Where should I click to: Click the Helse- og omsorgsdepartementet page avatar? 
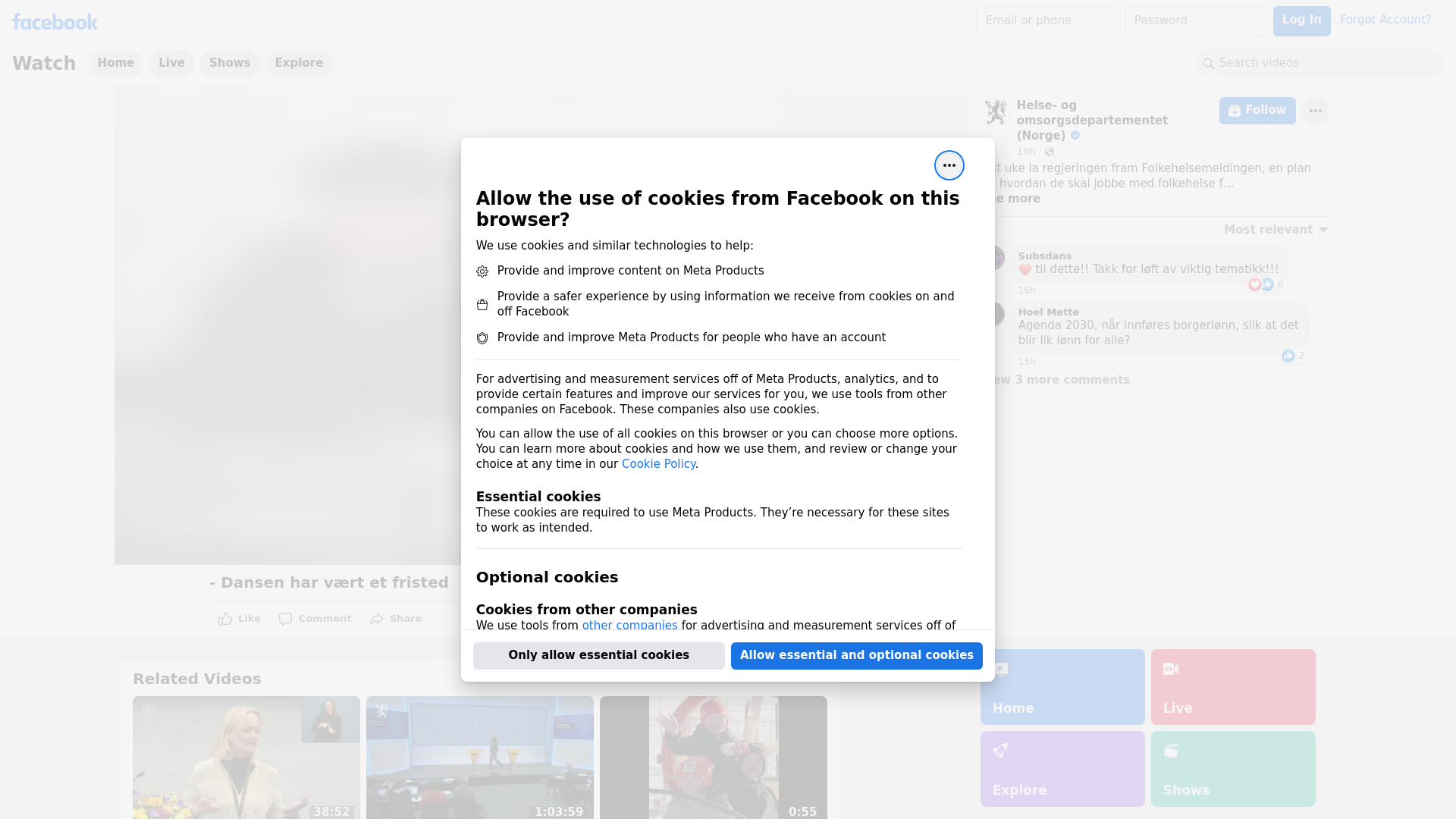click(x=994, y=112)
